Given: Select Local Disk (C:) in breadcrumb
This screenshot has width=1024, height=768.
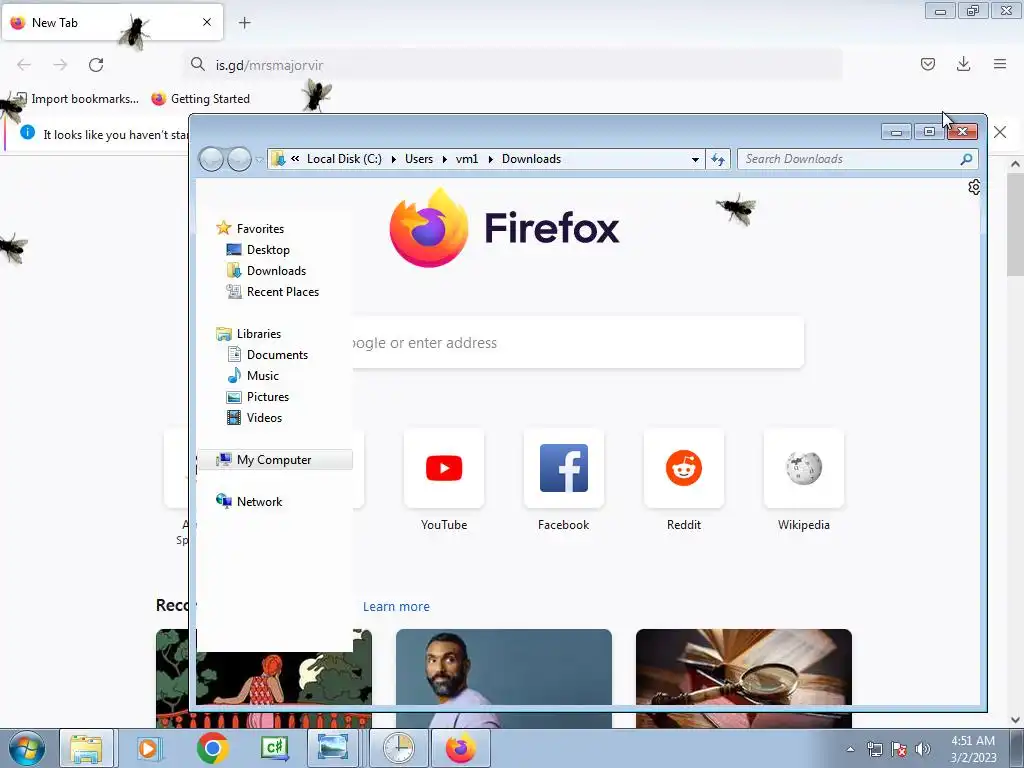Looking at the screenshot, I should (x=344, y=159).
